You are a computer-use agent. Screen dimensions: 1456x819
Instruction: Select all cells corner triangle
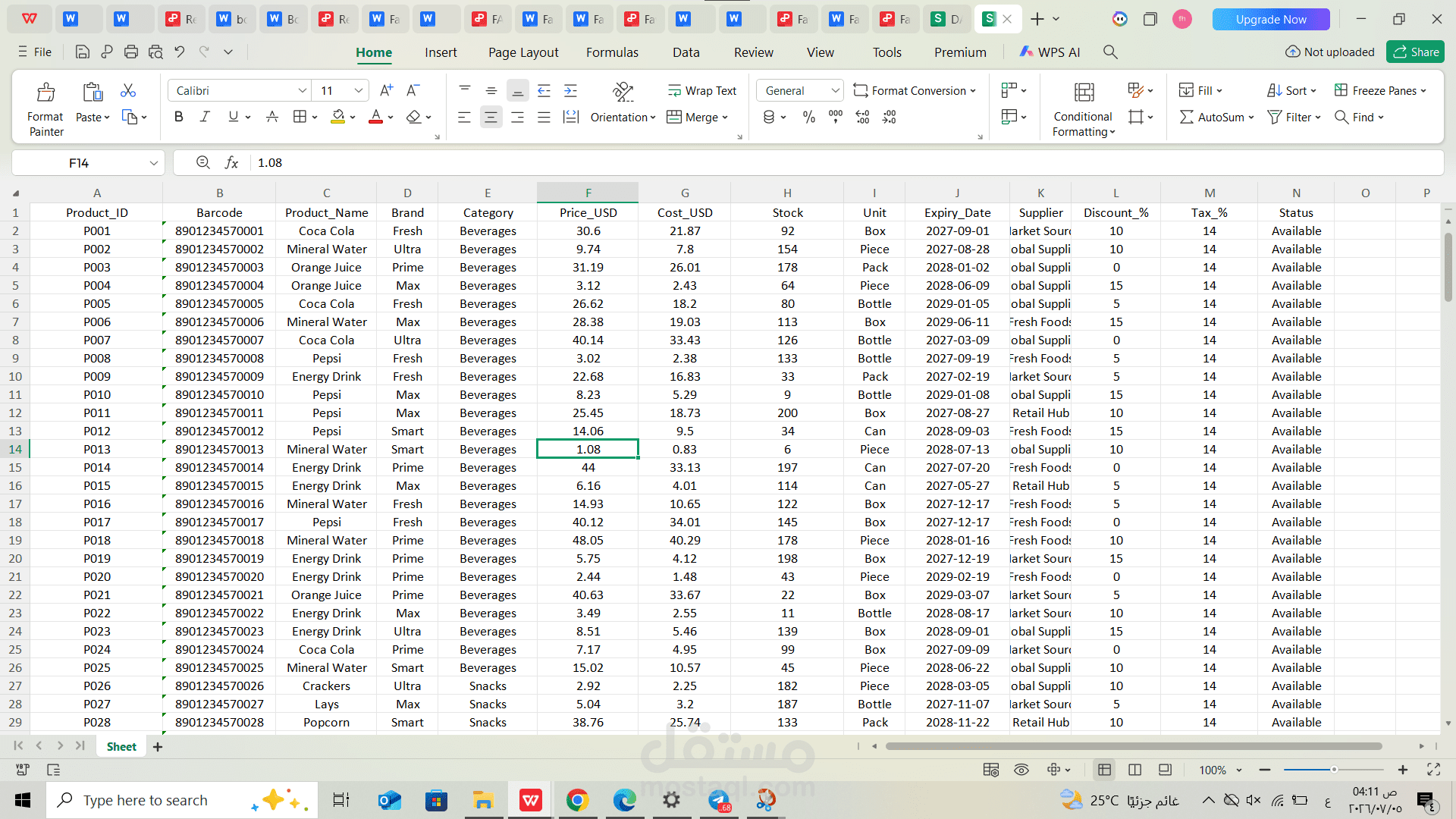click(15, 193)
